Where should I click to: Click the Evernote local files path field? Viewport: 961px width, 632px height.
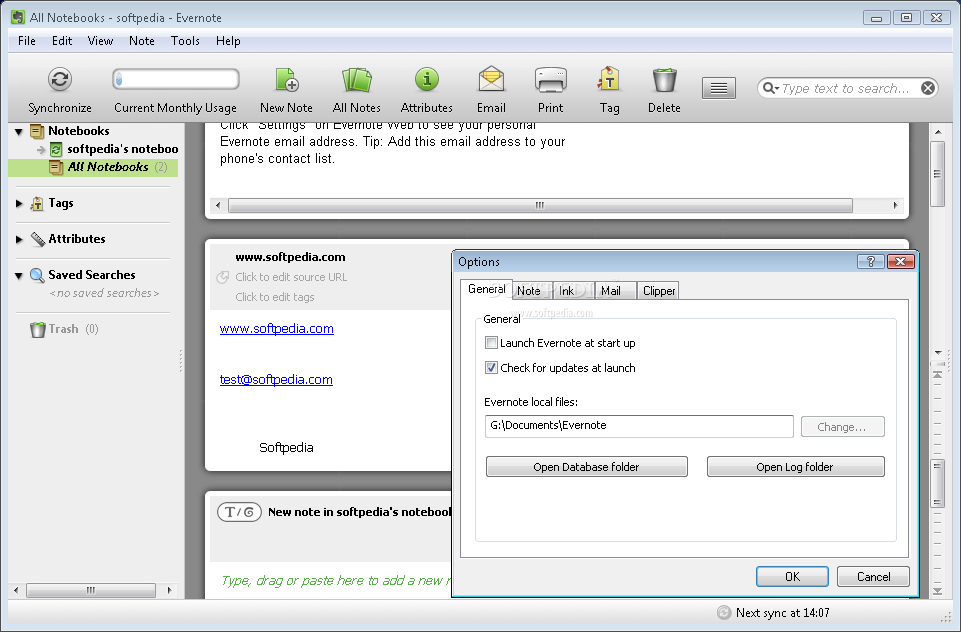click(x=639, y=426)
